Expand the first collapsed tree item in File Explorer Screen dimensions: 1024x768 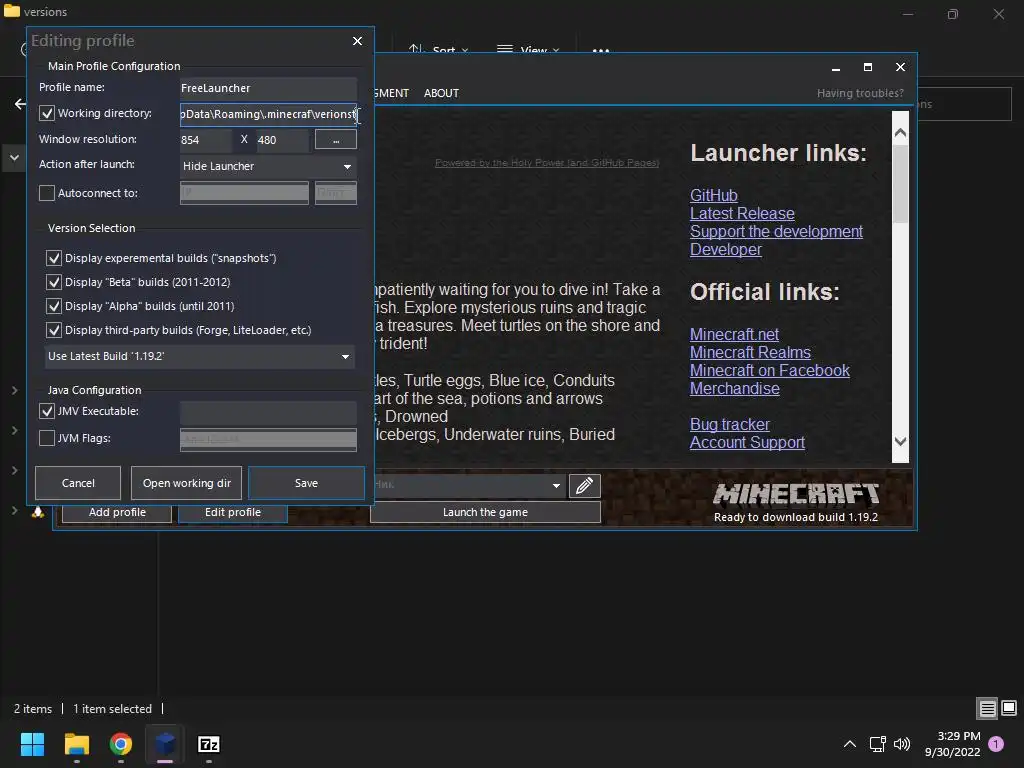[14, 390]
